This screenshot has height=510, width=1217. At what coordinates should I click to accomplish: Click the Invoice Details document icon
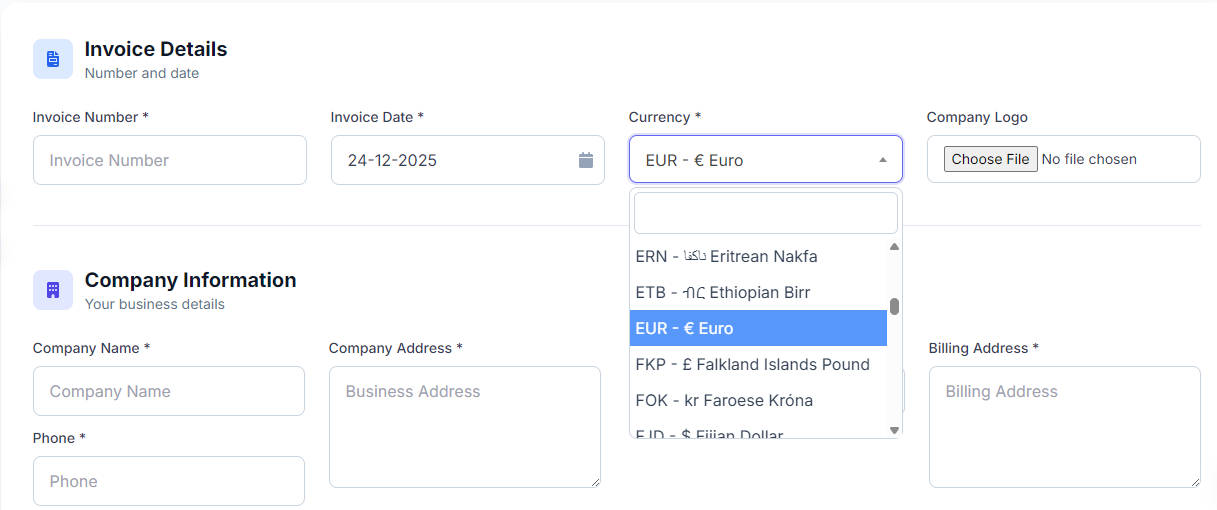pyautogui.click(x=53, y=59)
